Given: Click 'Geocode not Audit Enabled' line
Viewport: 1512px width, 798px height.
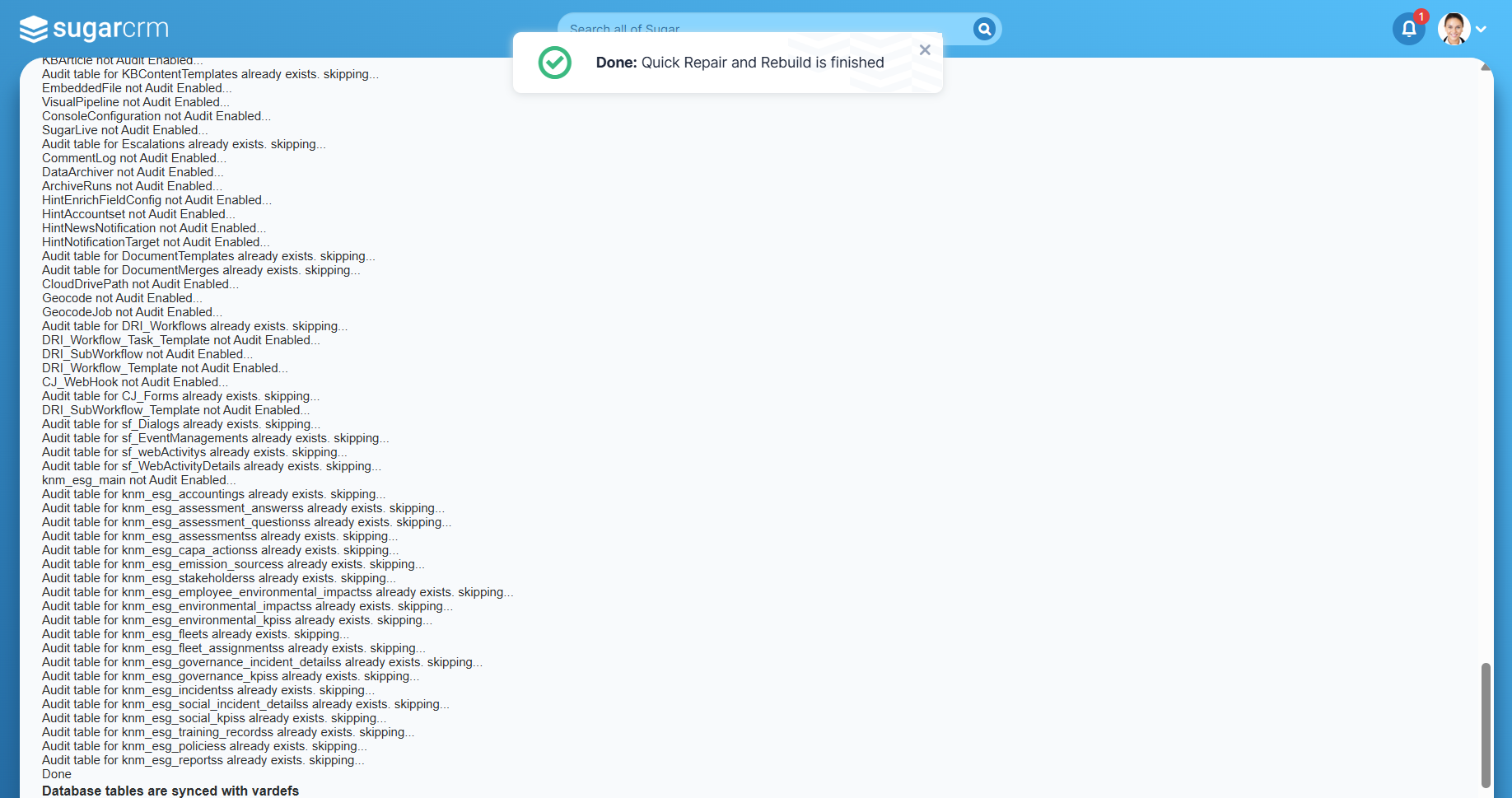Looking at the screenshot, I should 122,298.
